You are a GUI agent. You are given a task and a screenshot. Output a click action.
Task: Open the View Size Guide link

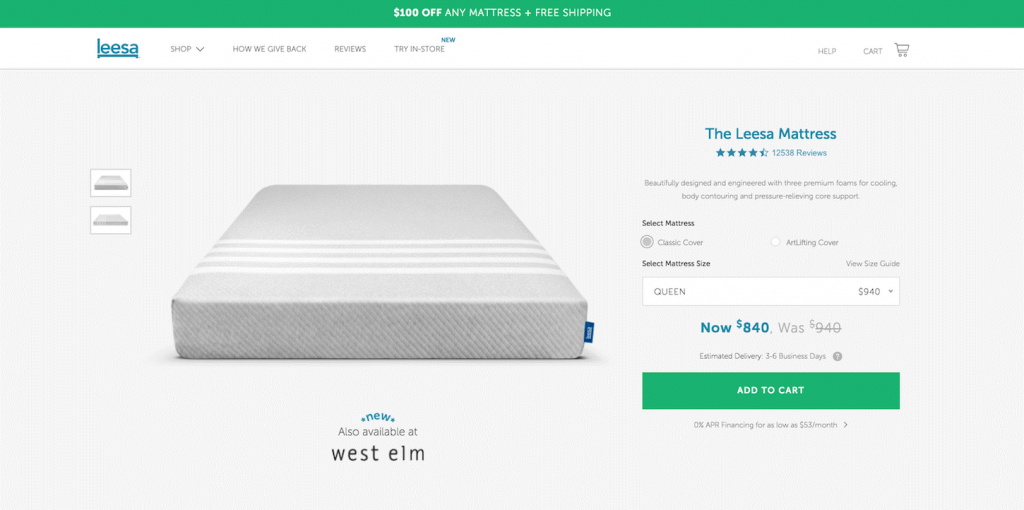click(872, 264)
